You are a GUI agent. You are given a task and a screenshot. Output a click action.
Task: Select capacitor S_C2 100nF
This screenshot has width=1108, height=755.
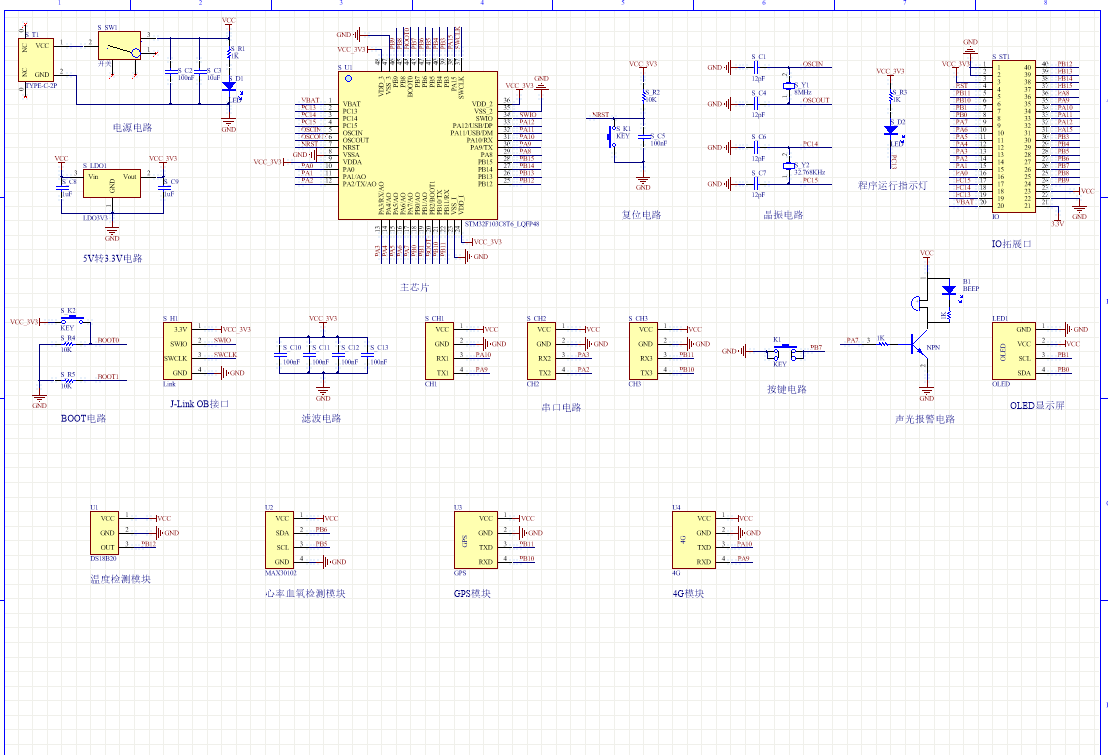[x=170, y=71]
